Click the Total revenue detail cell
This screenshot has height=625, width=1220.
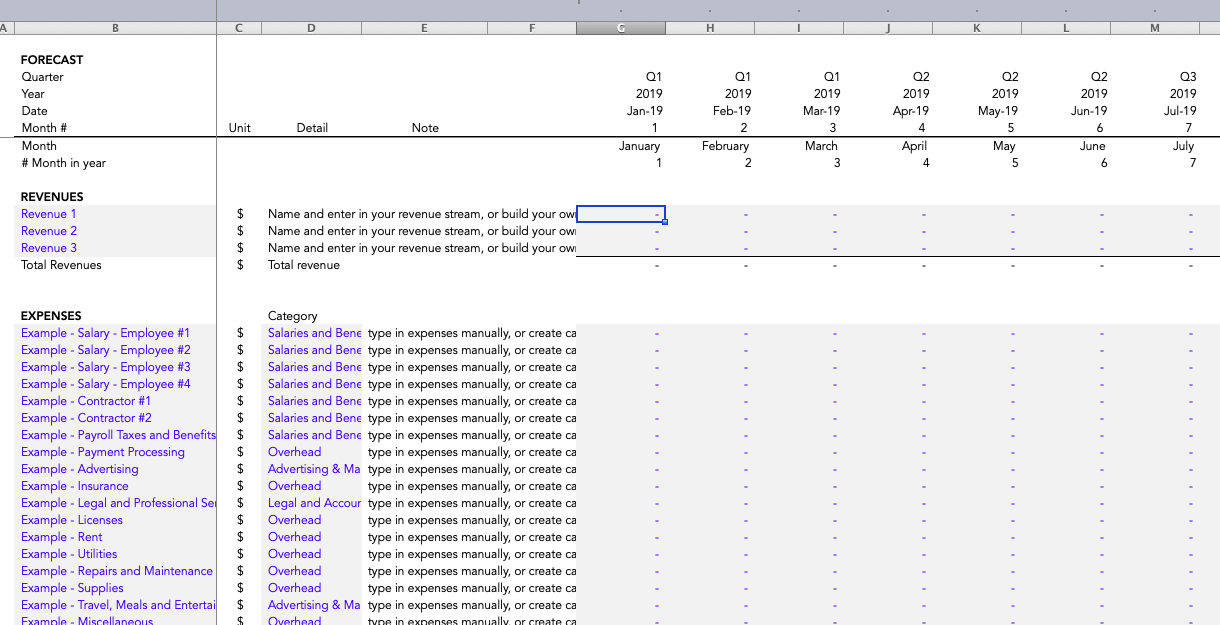coord(304,265)
